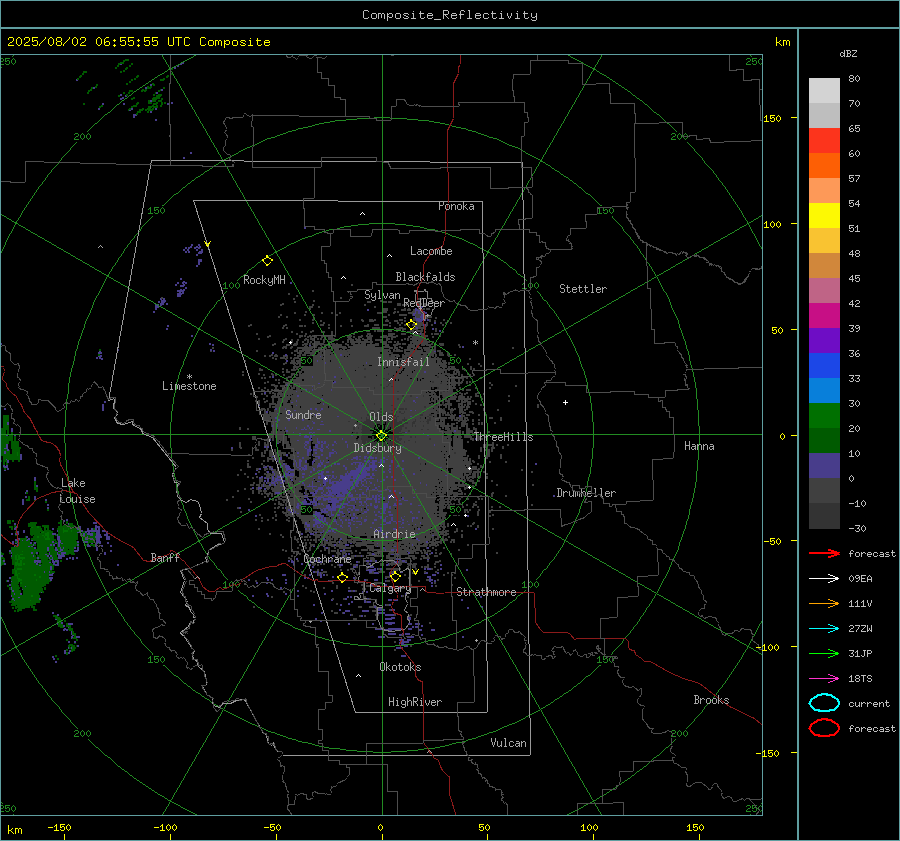Click the HighRiver town label
This screenshot has height=841, width=900.
pyautogui.click(x=415, y=702)
